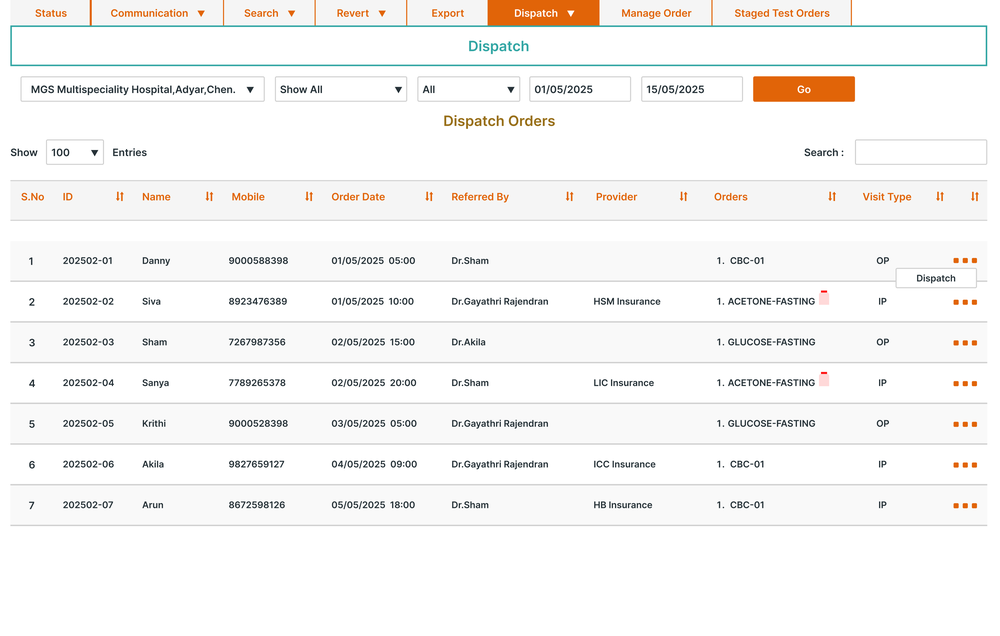Open the actions menu on Danny's order
The image size is (1000, 636).
965,260
